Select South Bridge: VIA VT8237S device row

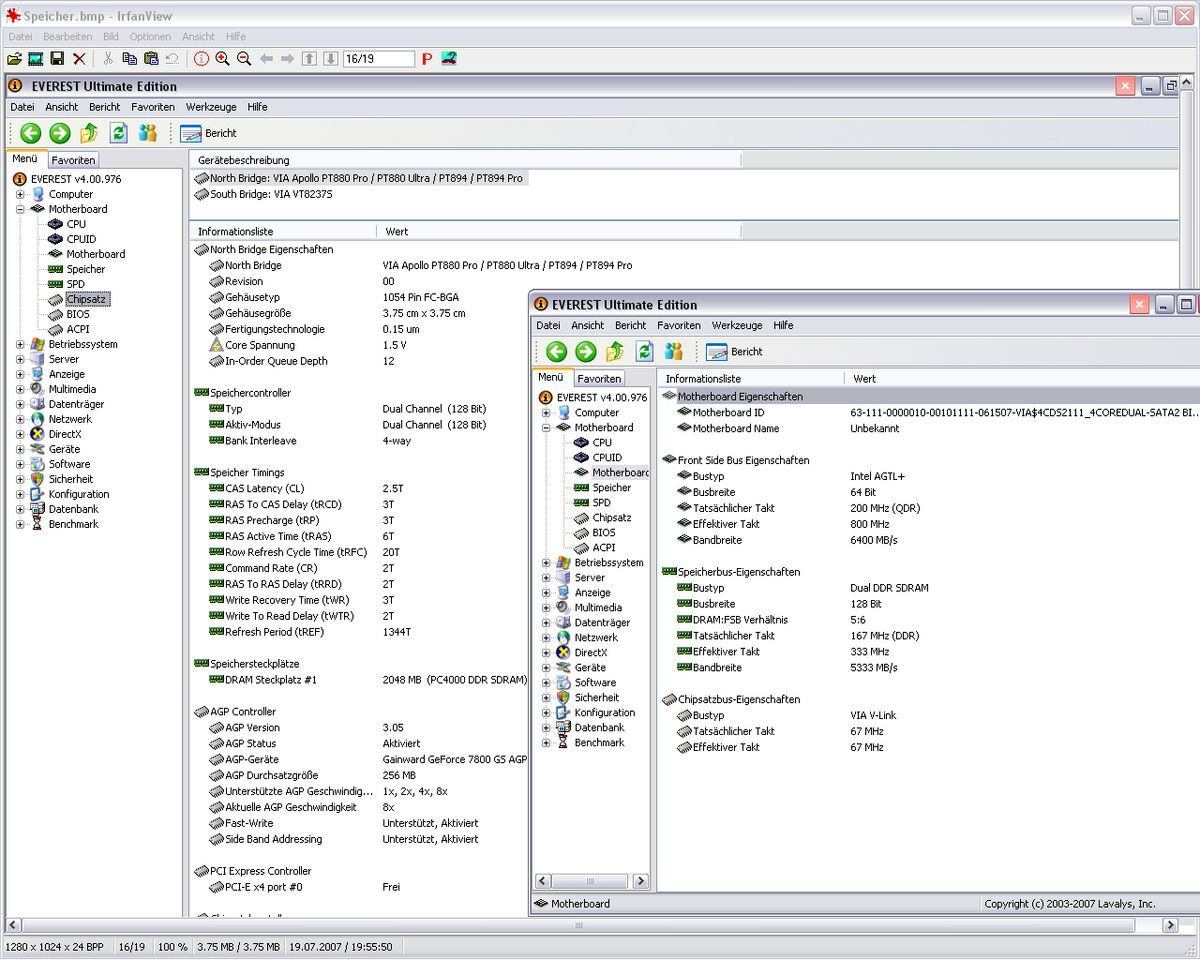click(263, 194)
